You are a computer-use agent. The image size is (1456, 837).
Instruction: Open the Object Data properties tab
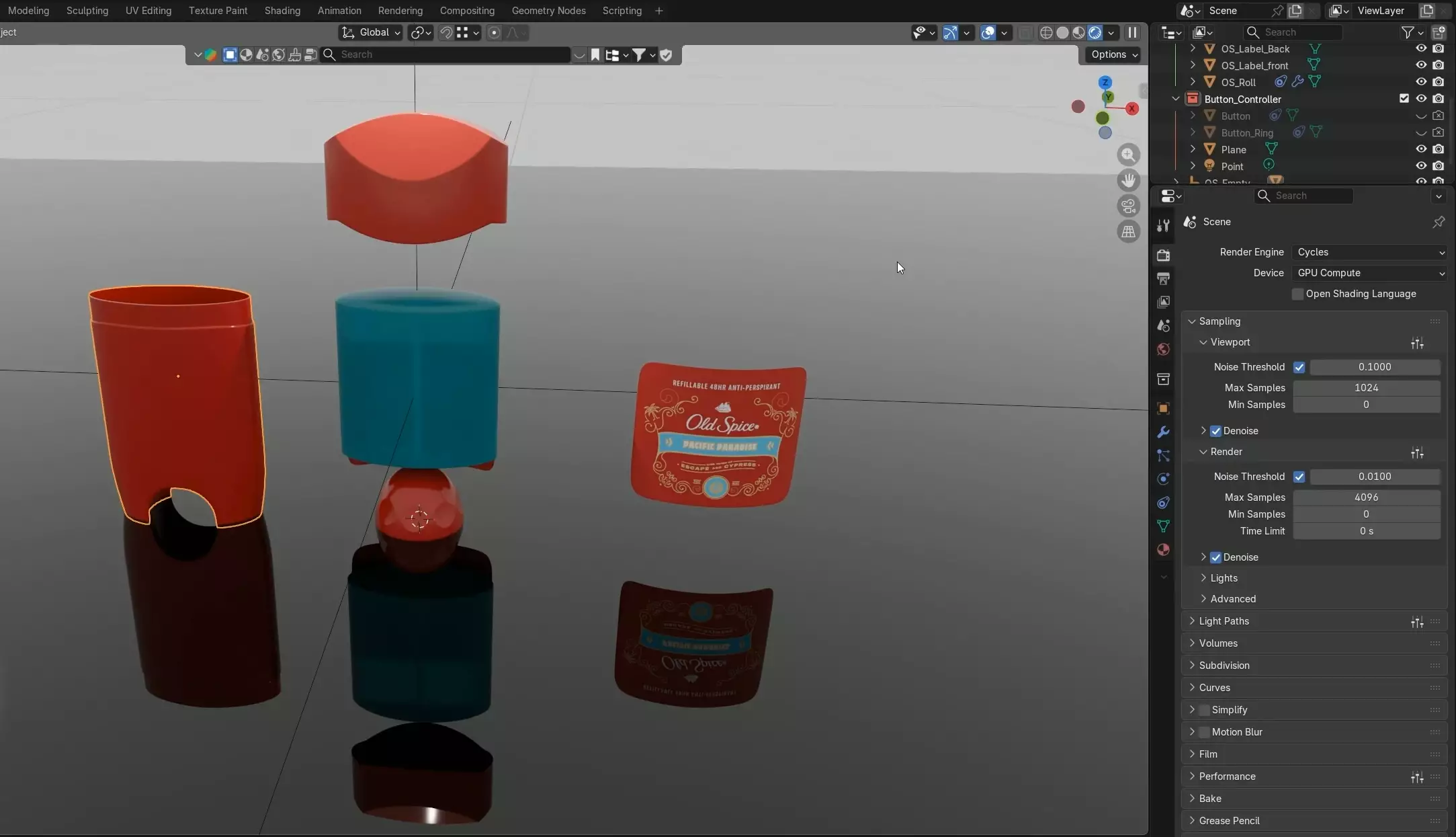point(1163,526)
